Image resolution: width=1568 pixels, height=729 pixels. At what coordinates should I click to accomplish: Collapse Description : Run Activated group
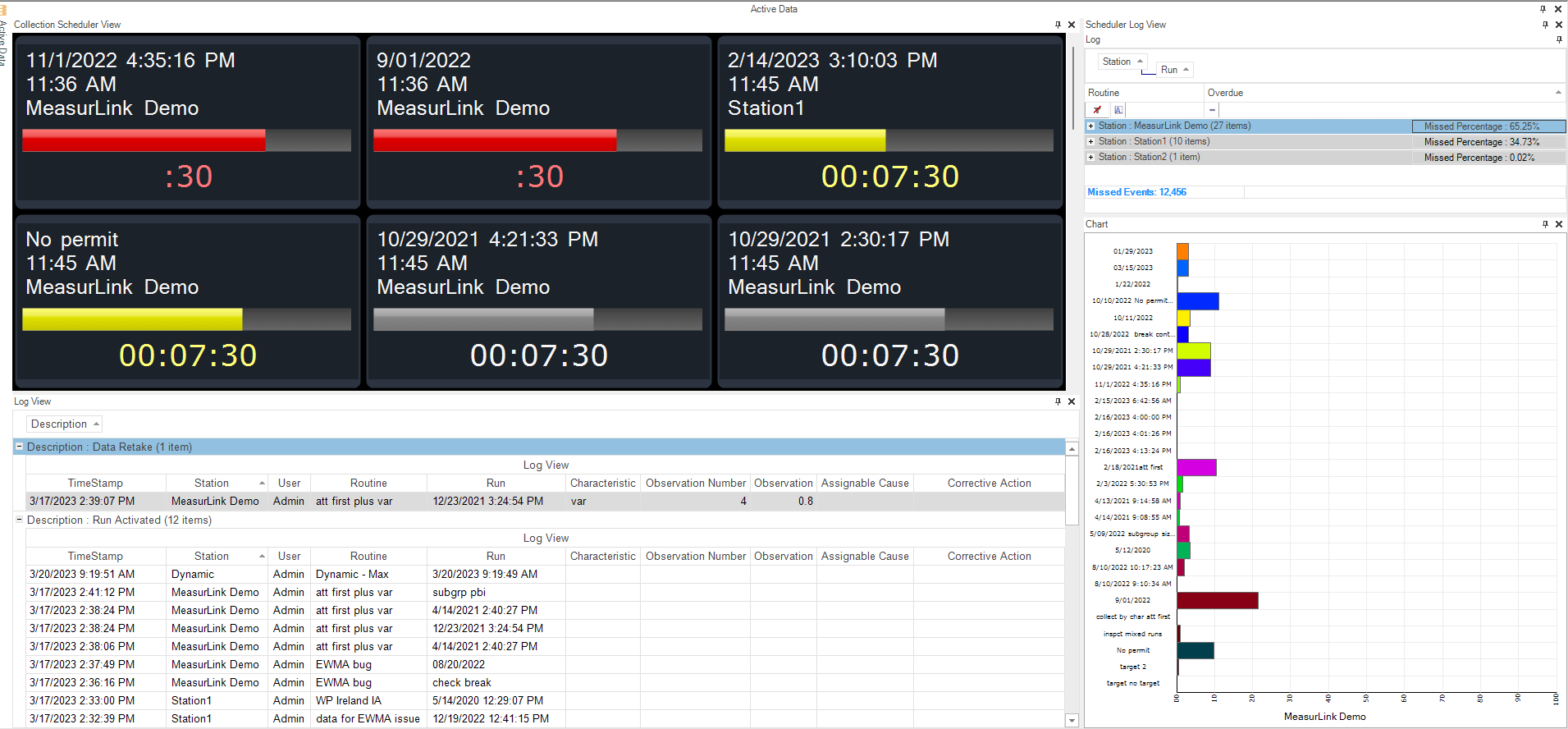pos(19,520)
